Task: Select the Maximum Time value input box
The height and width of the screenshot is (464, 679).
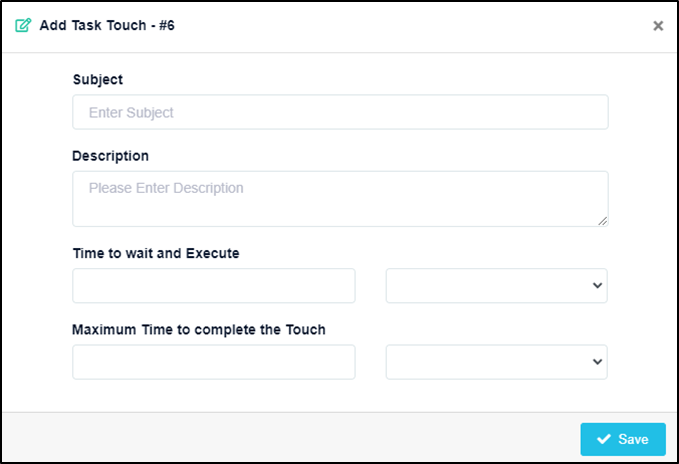Action: (214, 362)
